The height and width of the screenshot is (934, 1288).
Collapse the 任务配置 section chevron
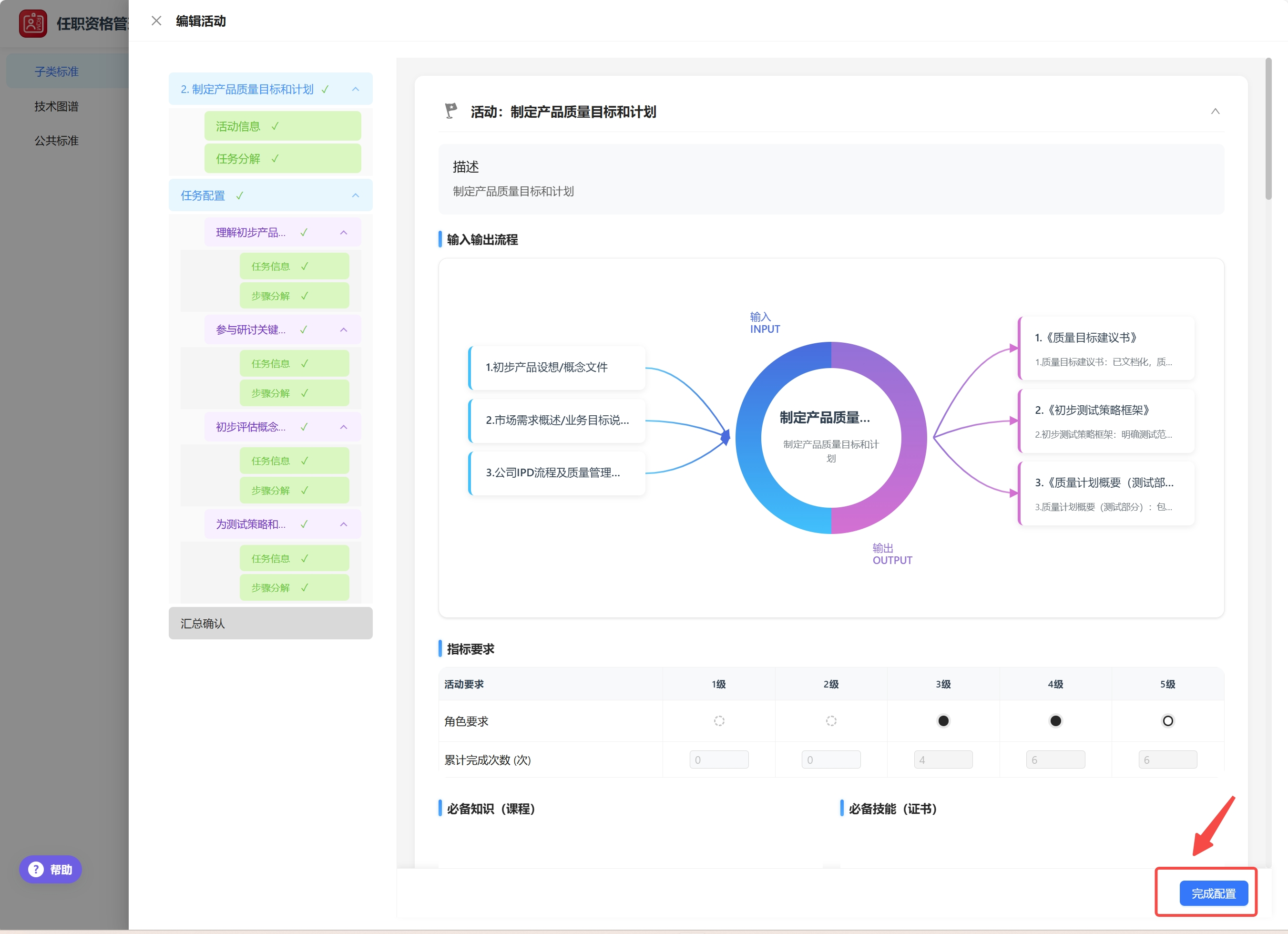[x=356, y=195]
